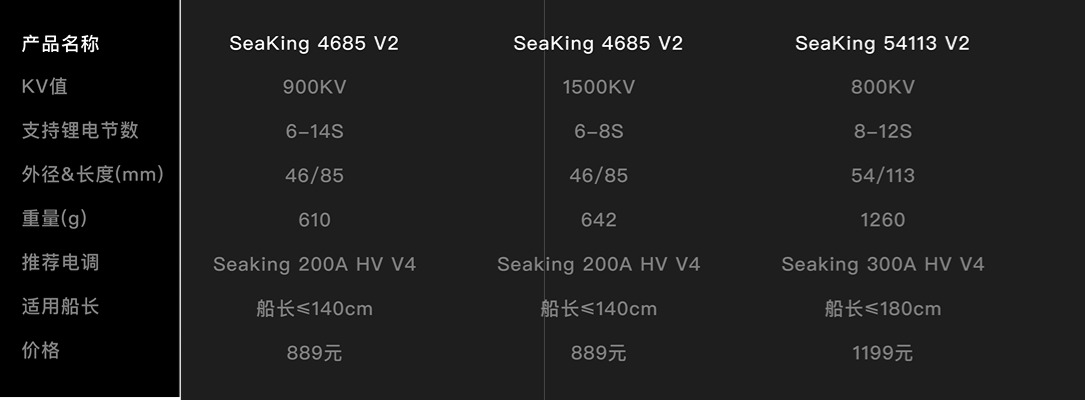The image size is (1085, 400).
Task: Click the 54/113 dimension value
Action: pyautogui.click(x=882, y=176)
